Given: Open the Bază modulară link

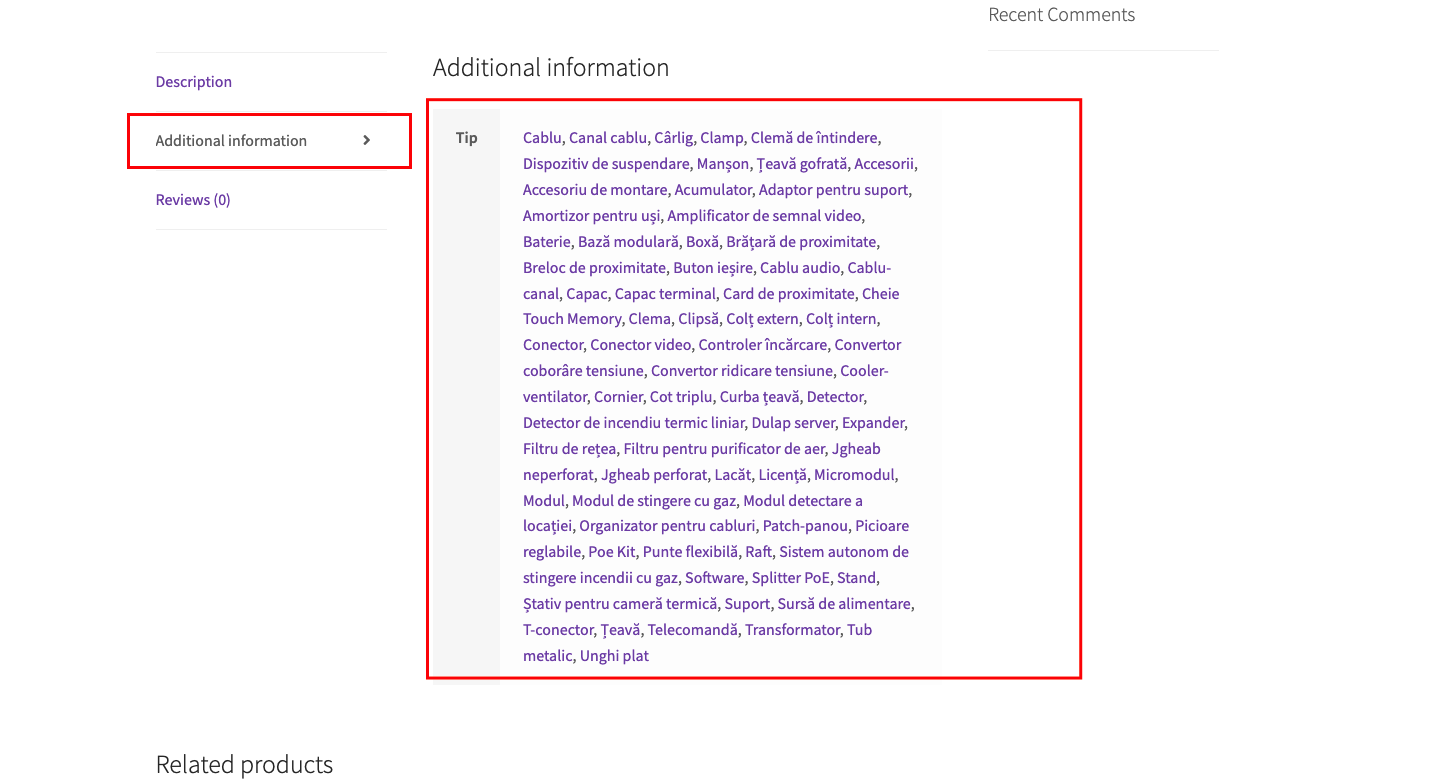Looking at the screenshot, I should 628,242.
